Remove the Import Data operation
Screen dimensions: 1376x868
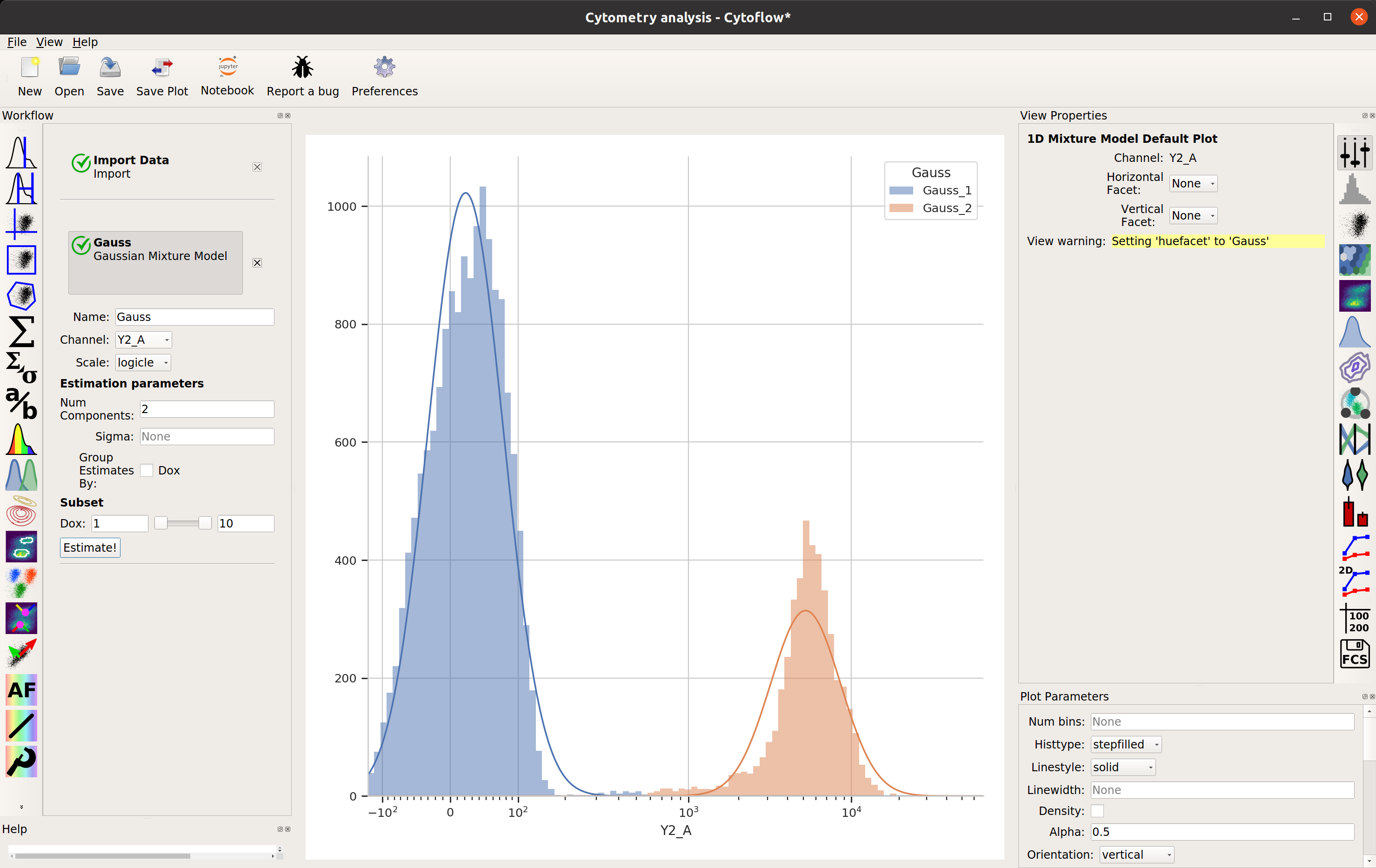coord(257,167)
